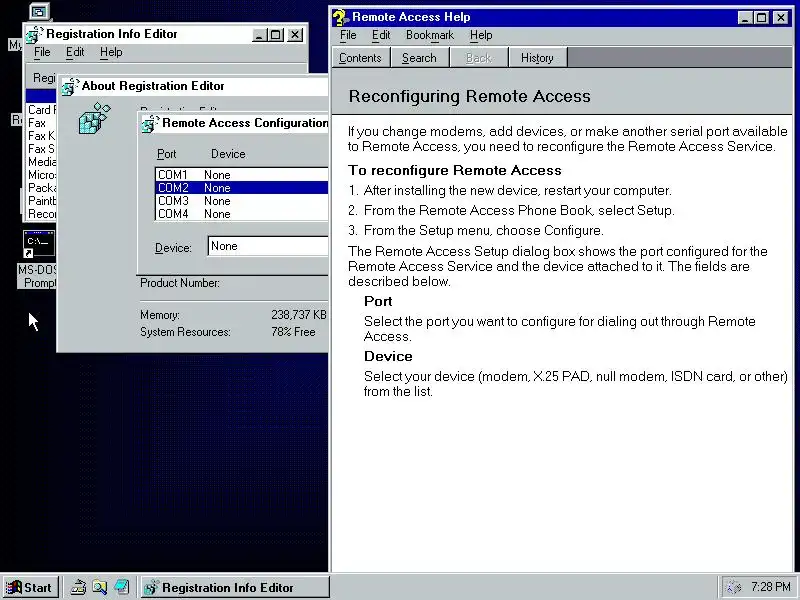Select the COM4 row in the port list
This screenshot has width=800, height=600.
pyautogui.click(x=242, y=214)
